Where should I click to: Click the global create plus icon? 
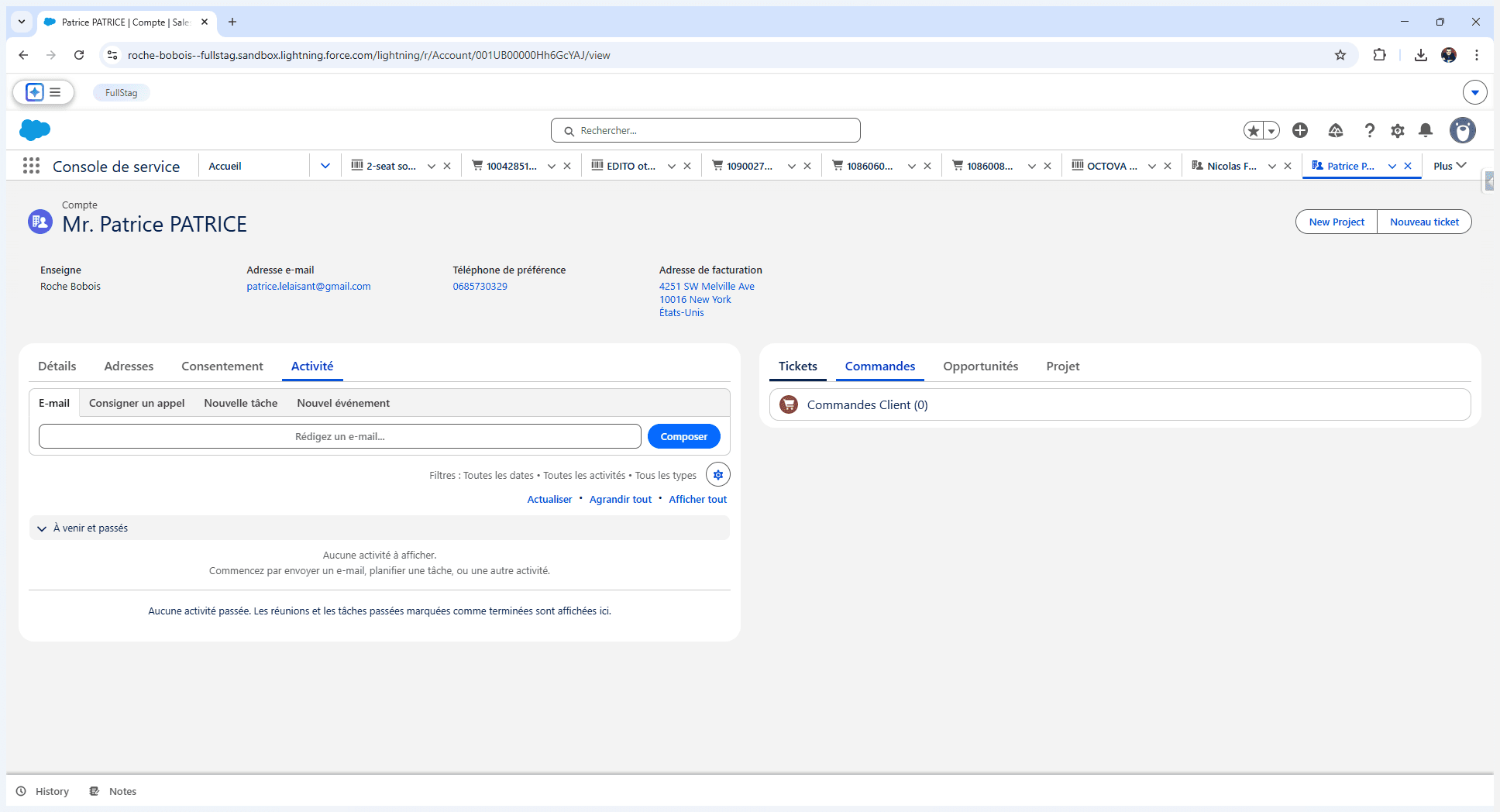1300,130
